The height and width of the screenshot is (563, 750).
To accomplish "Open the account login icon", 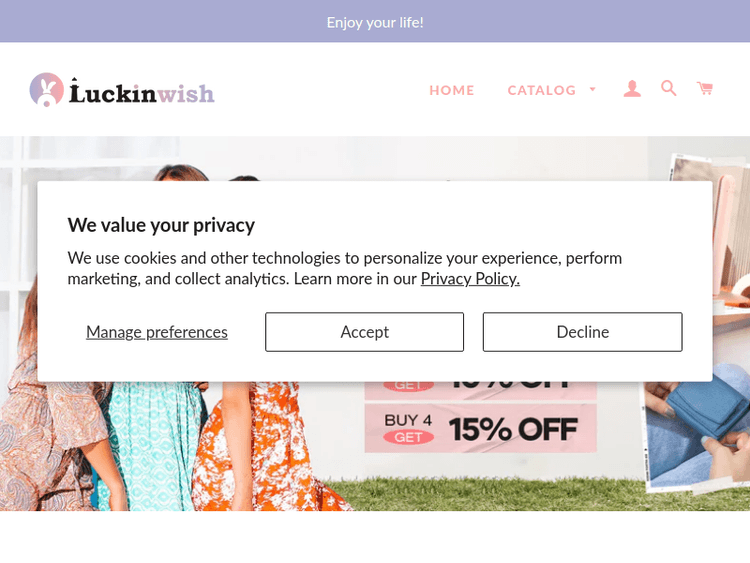I will coord(632,89).
